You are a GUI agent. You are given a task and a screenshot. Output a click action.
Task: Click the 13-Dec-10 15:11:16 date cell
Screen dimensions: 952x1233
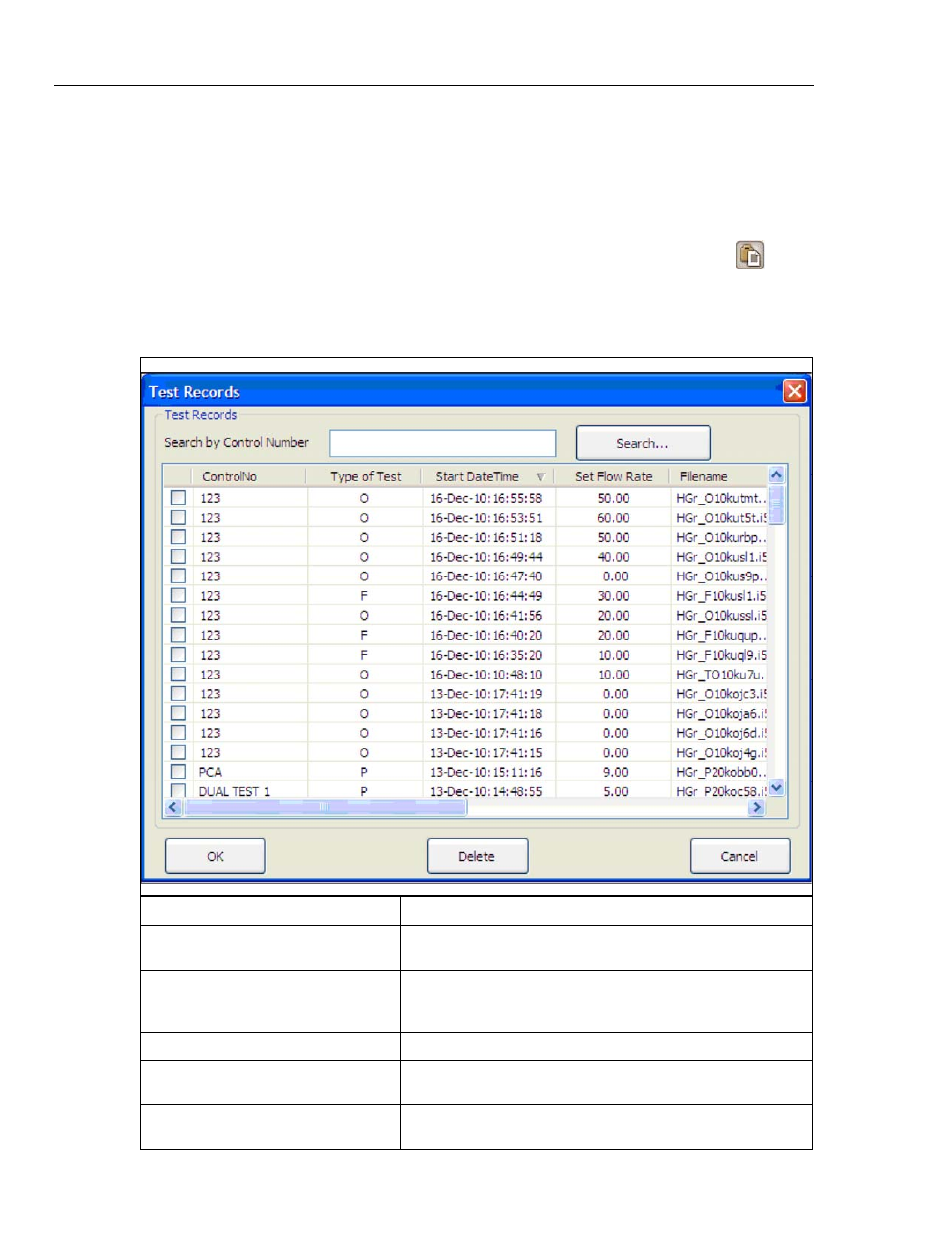click(x=486, y=772)
